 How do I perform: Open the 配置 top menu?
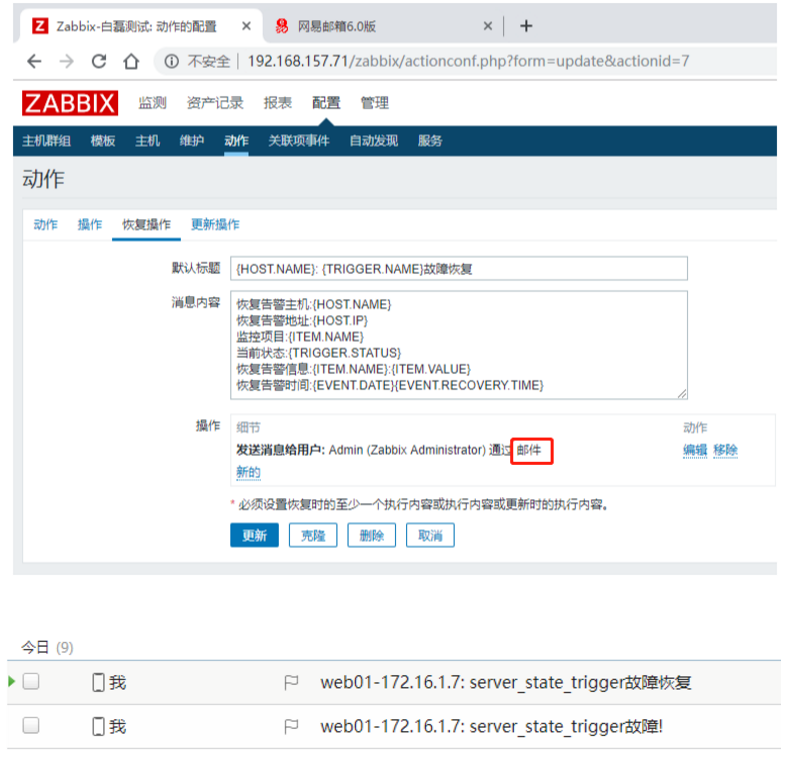(326, 103)
